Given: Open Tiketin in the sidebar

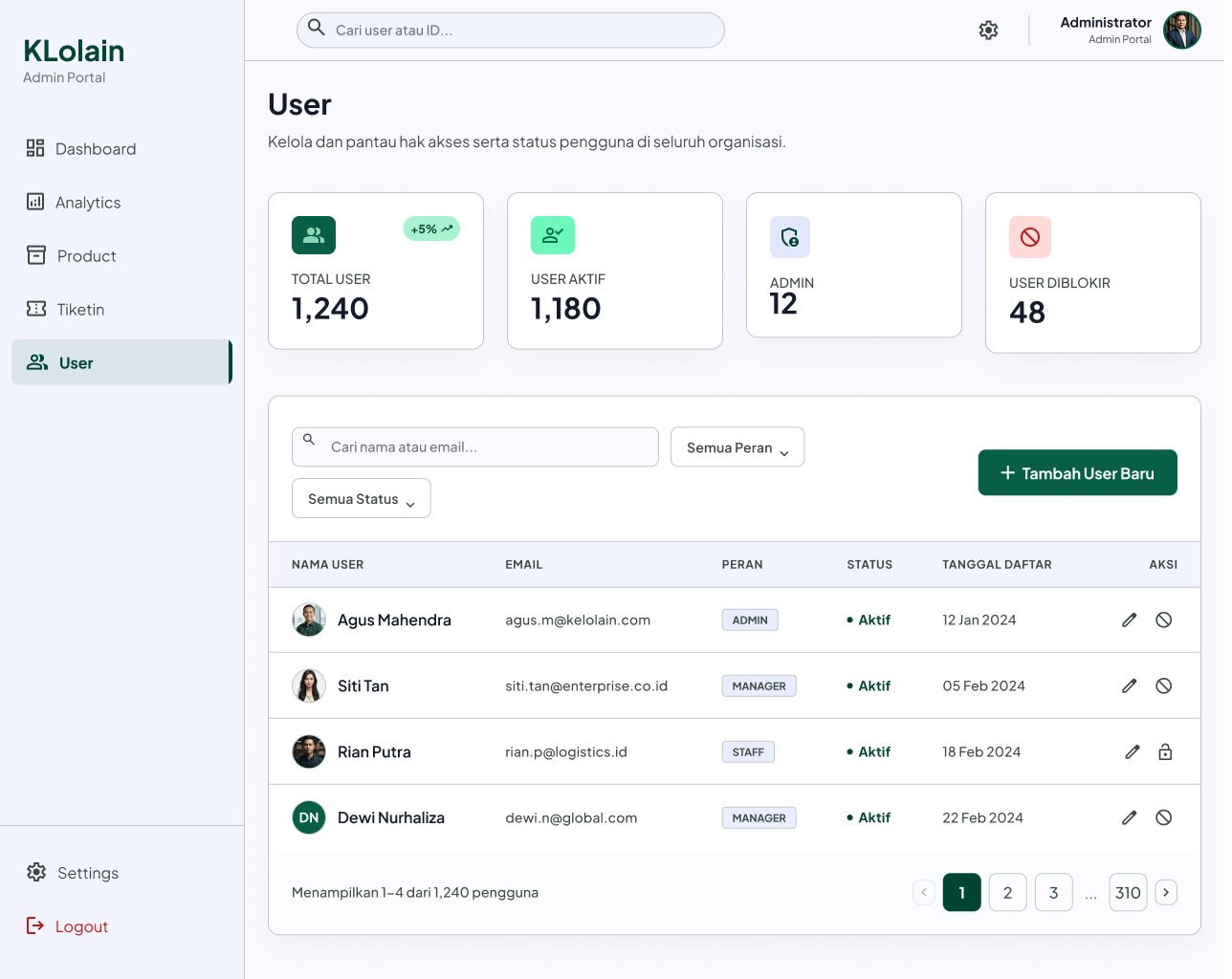Looking at the screenshot, I should [122, 309].
